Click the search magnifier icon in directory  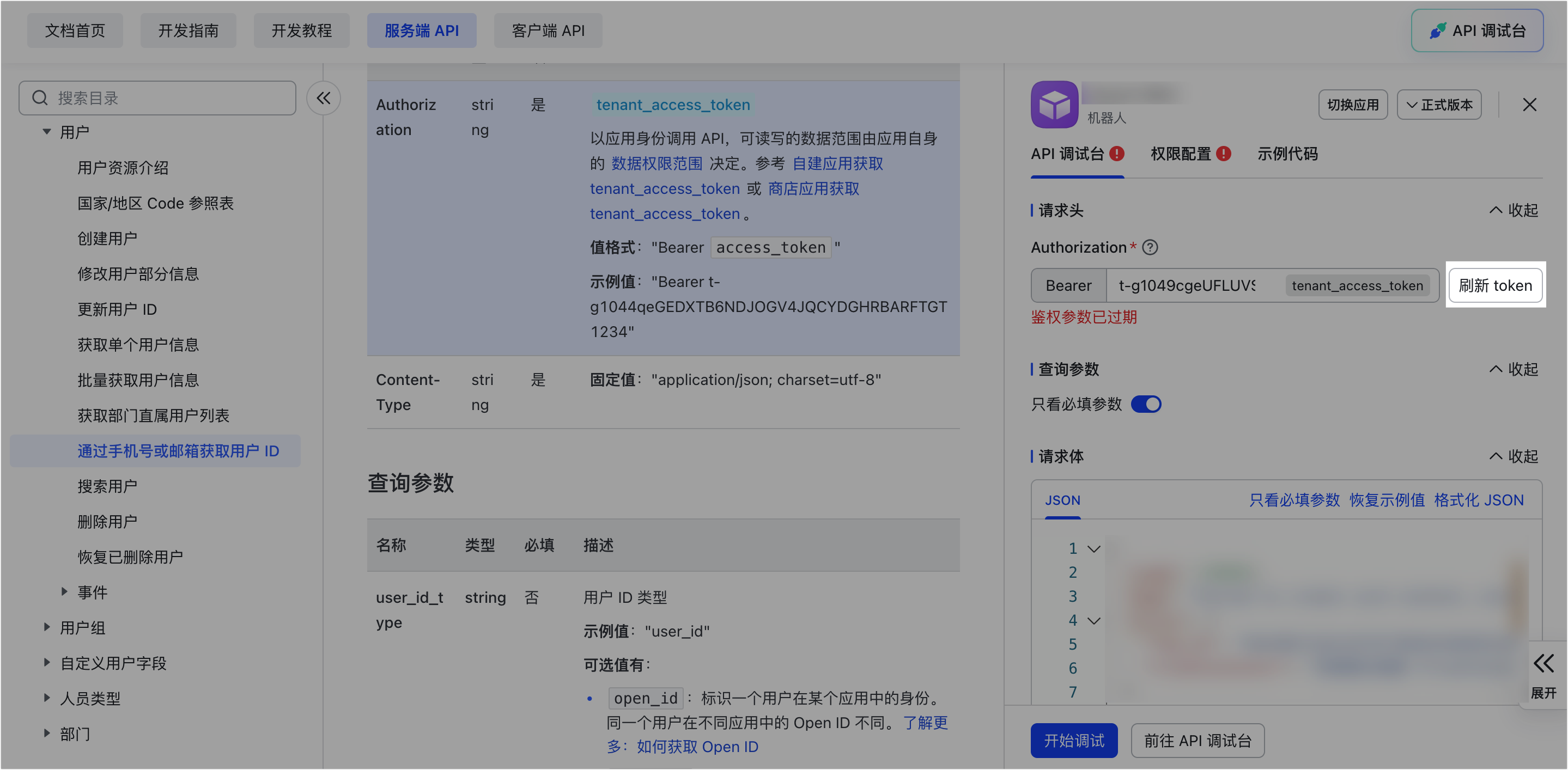[x=40, y=98]
